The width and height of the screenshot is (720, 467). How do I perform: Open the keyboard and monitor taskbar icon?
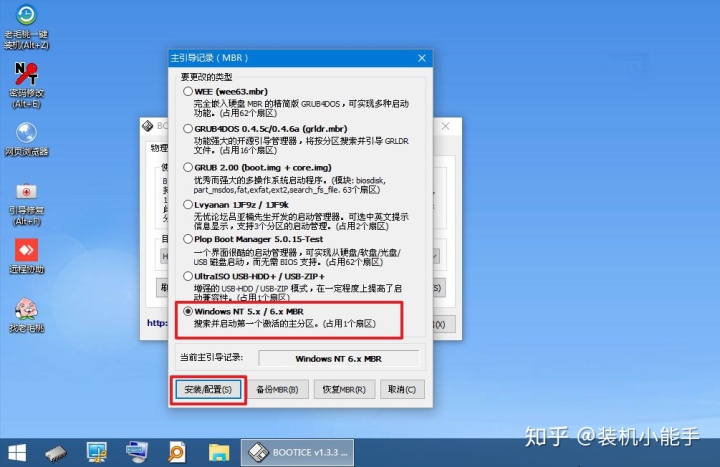[136, 453]
